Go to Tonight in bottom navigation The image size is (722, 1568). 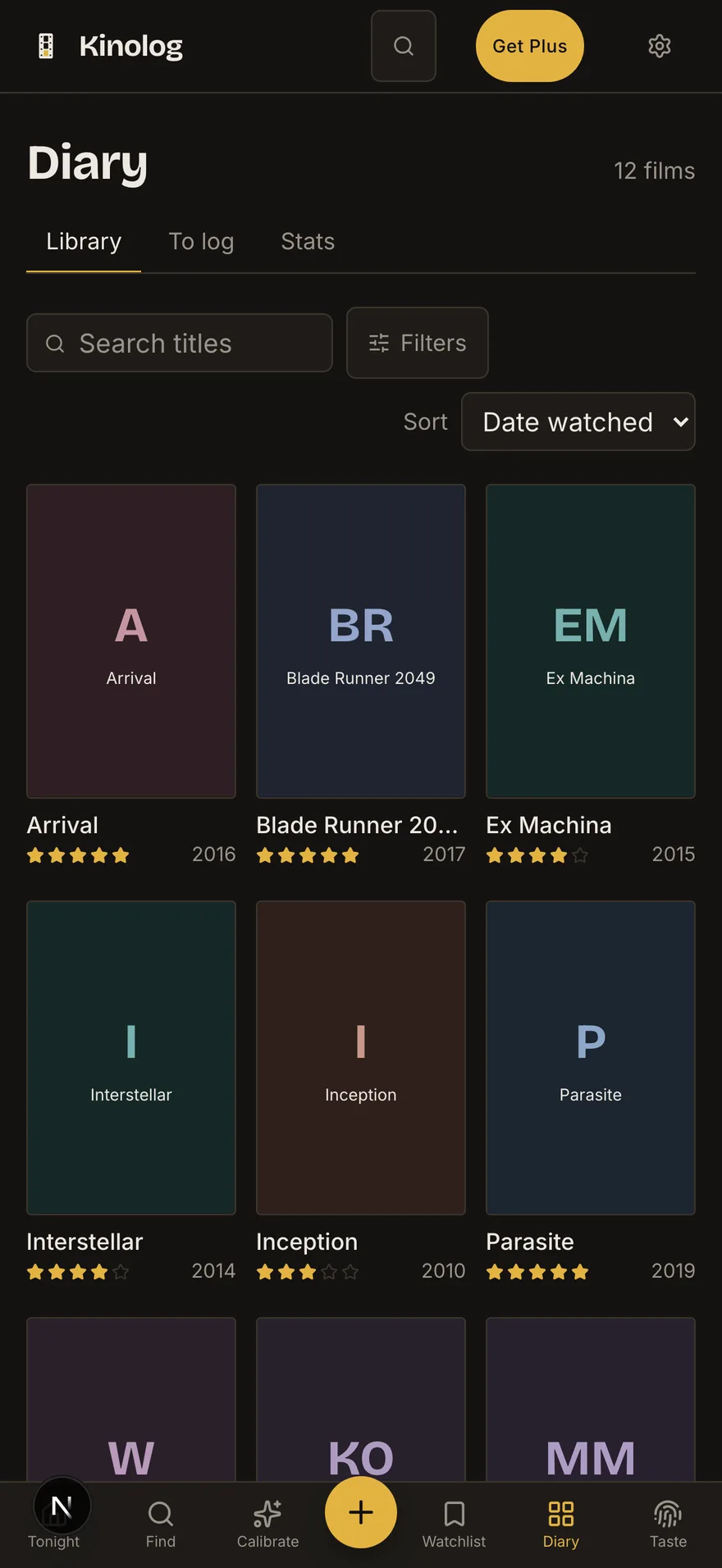coord(54,1524)
